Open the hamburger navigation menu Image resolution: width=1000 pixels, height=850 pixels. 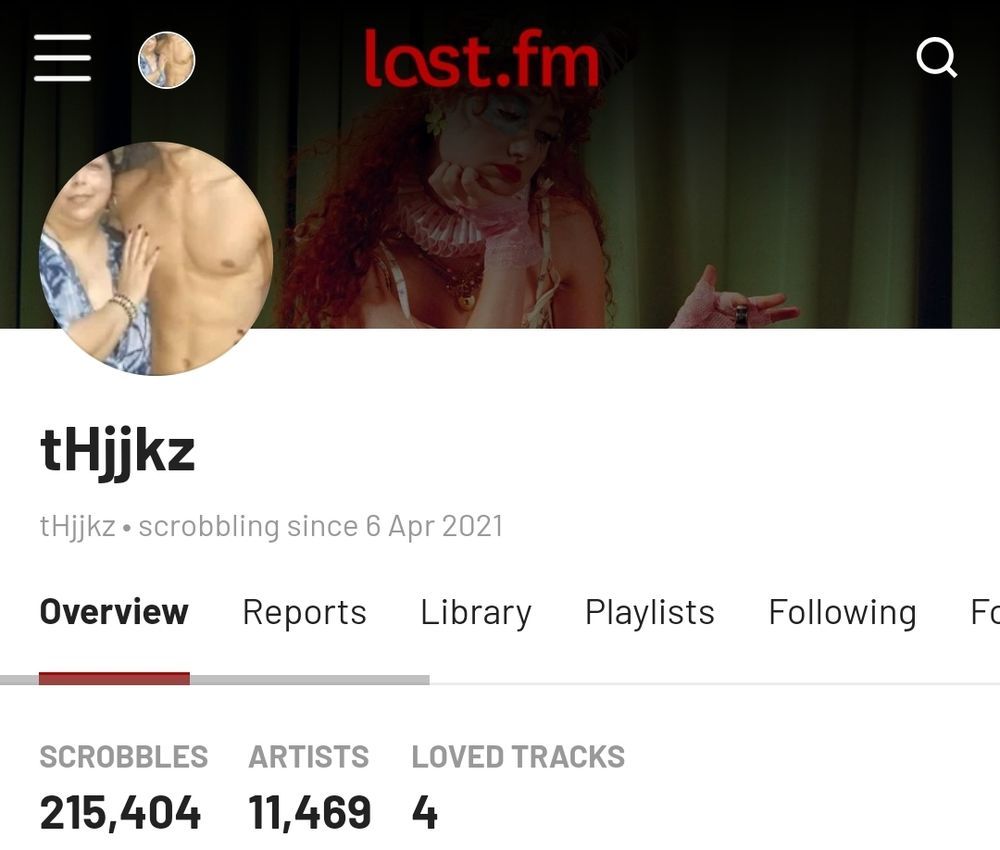point(62,58)
